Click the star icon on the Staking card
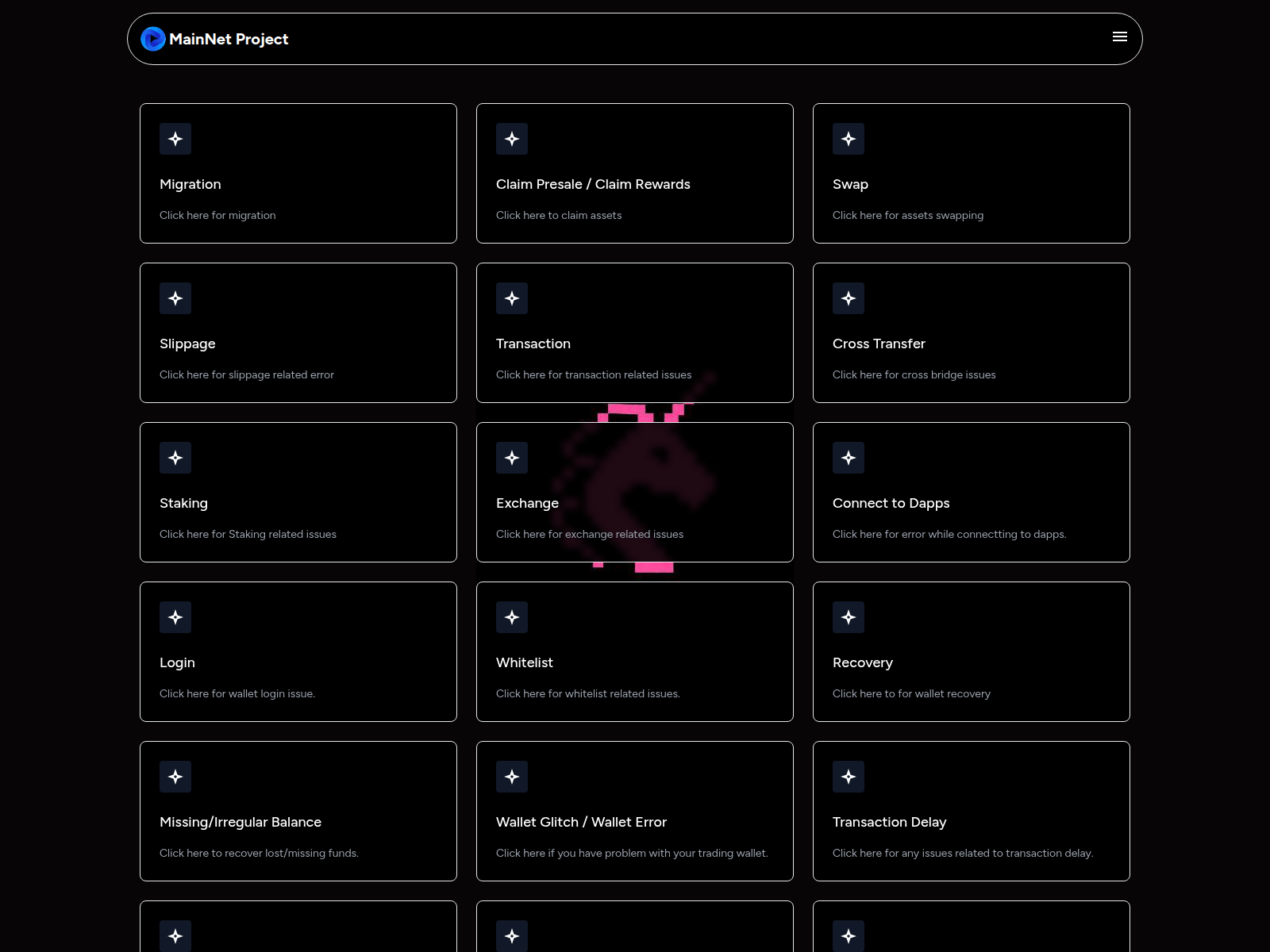The width and height of the screenshot is (1270, 952). click(x=175, y=458)
